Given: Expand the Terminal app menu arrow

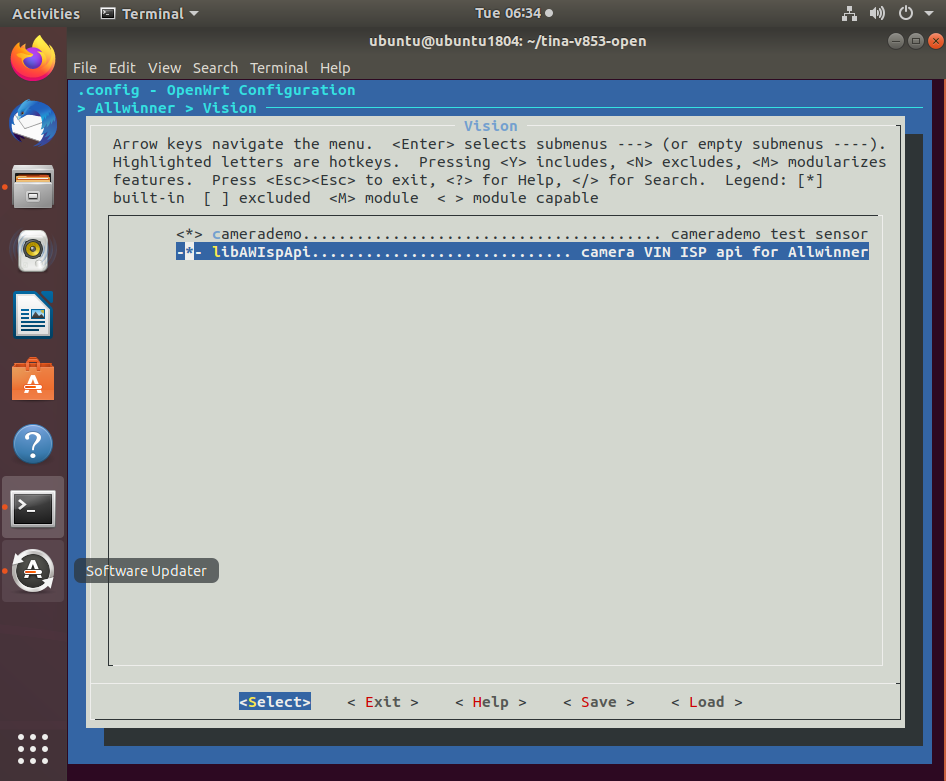Looking at the screenshot, I should point(194,13).
